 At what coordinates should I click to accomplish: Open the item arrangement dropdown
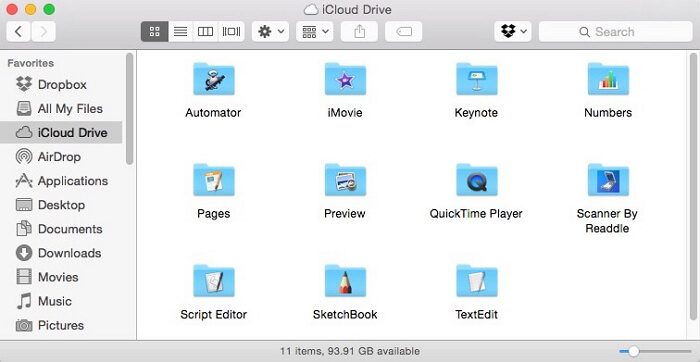point(315,32)
